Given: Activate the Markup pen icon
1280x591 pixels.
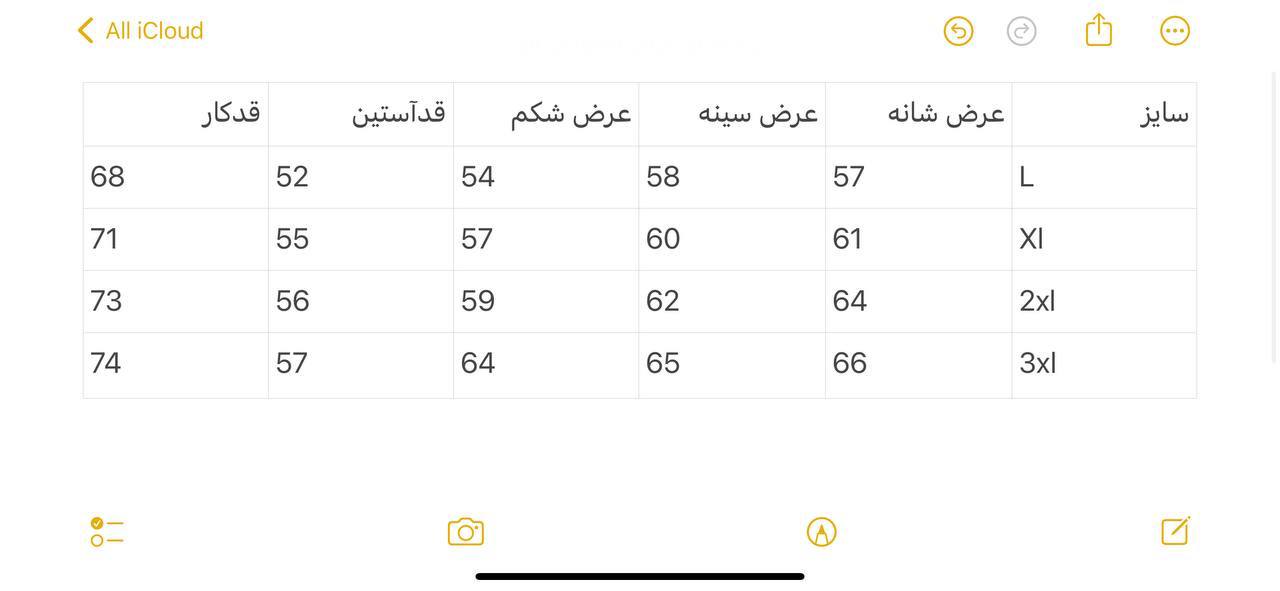Looking at the screenshot, I should [x=821, y=531].
